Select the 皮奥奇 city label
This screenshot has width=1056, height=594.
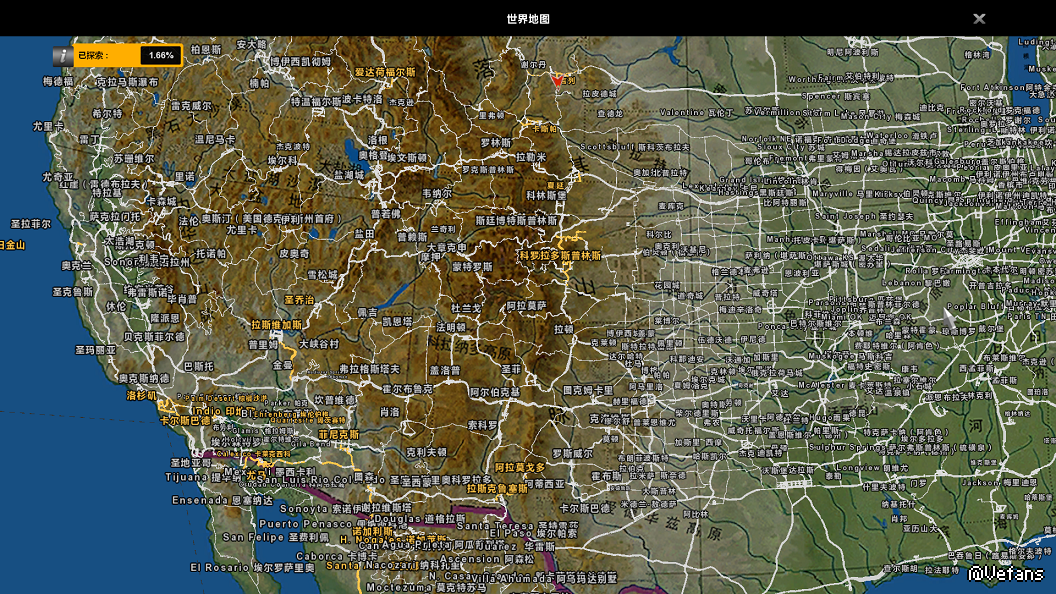(294, 254)
